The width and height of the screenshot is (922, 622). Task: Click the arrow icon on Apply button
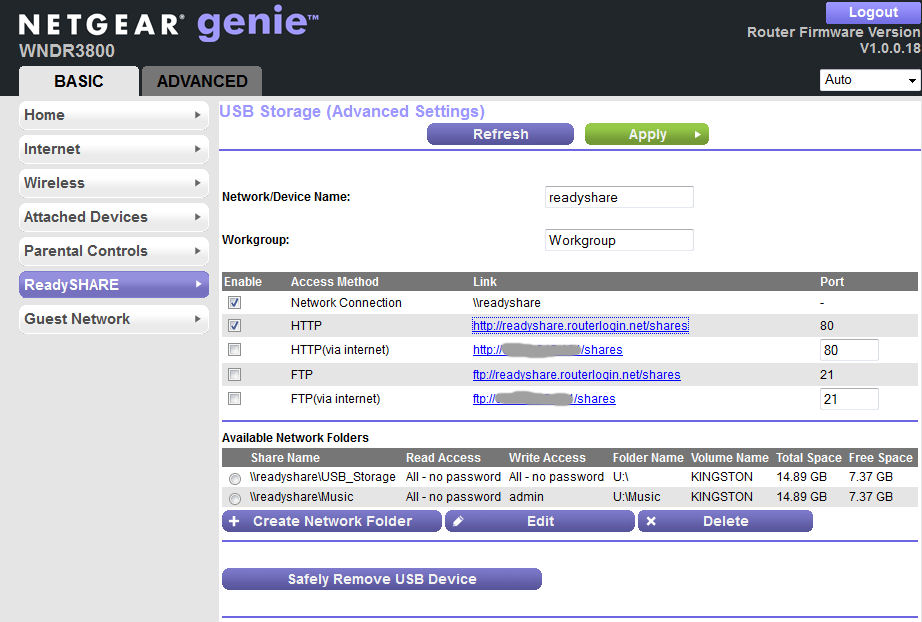click(x=697, y=135)
